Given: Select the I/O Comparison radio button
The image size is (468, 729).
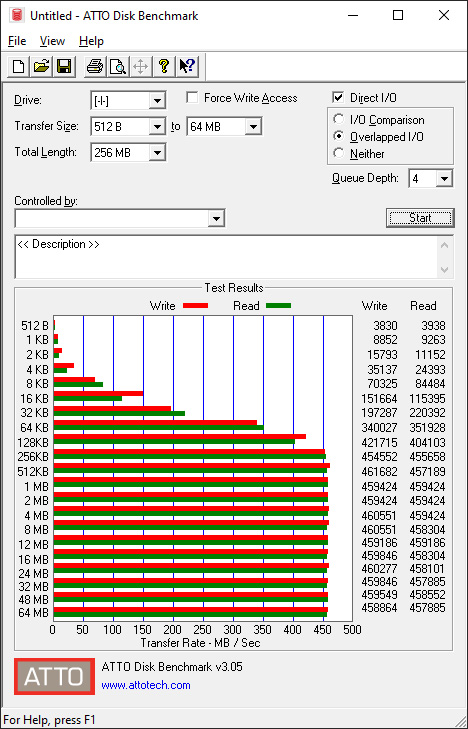Looking at the screenshot, I should click(339, 119).
